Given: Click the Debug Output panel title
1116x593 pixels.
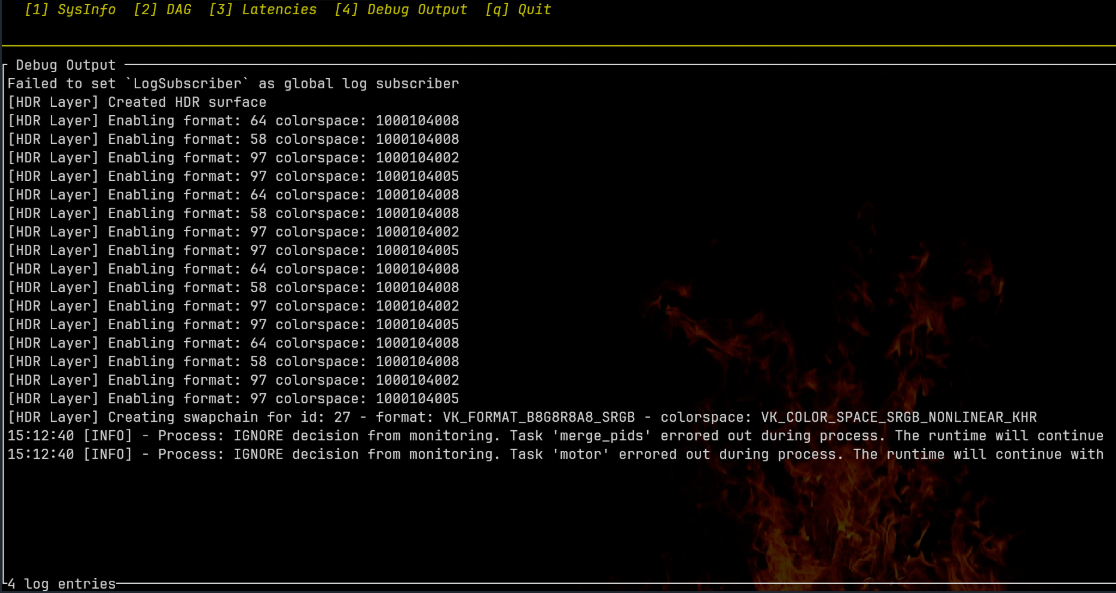Looking at the screenshot, I should (65, 65).
